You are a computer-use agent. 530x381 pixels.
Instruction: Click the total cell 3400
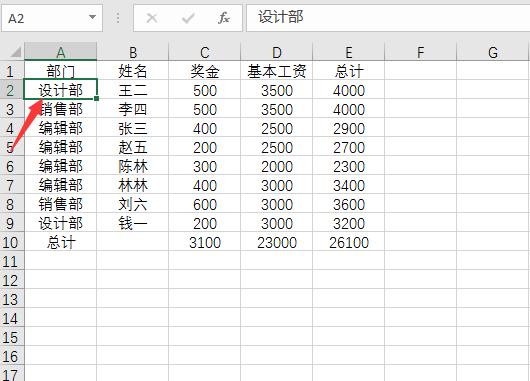point(348,185)
